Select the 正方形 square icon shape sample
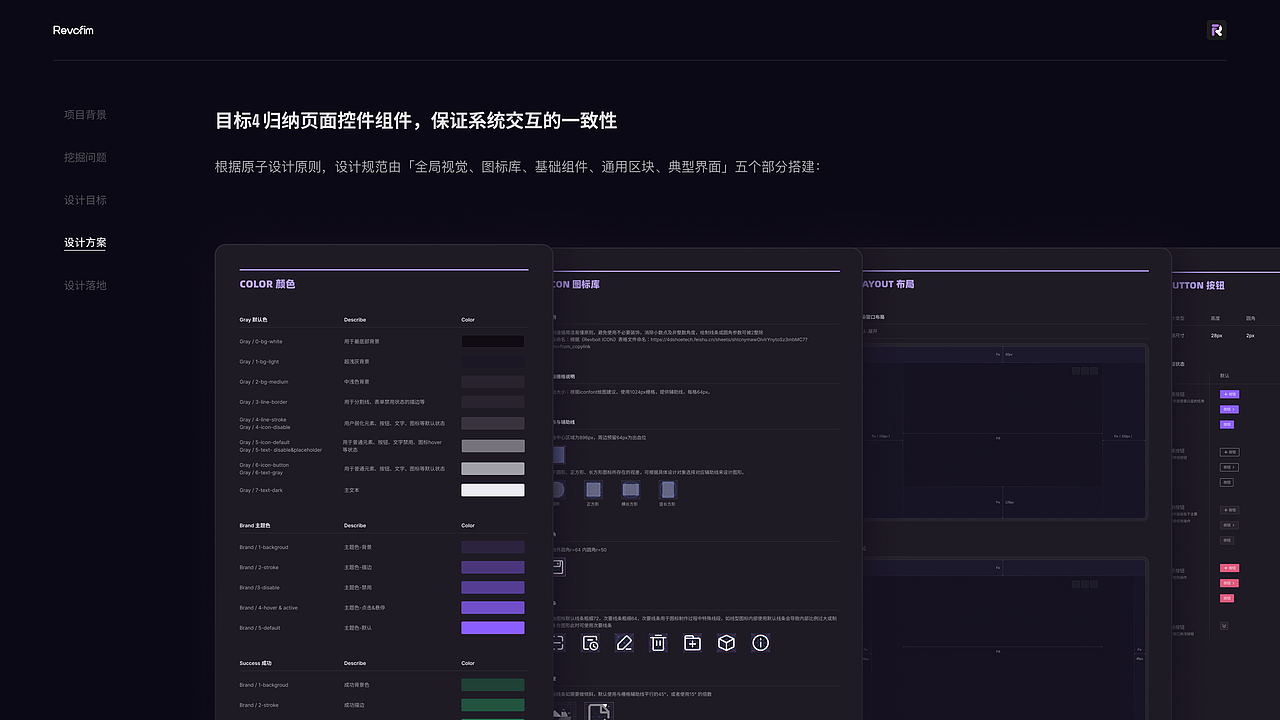Viewport: 1280px width, 720px height. pos(593,490)
